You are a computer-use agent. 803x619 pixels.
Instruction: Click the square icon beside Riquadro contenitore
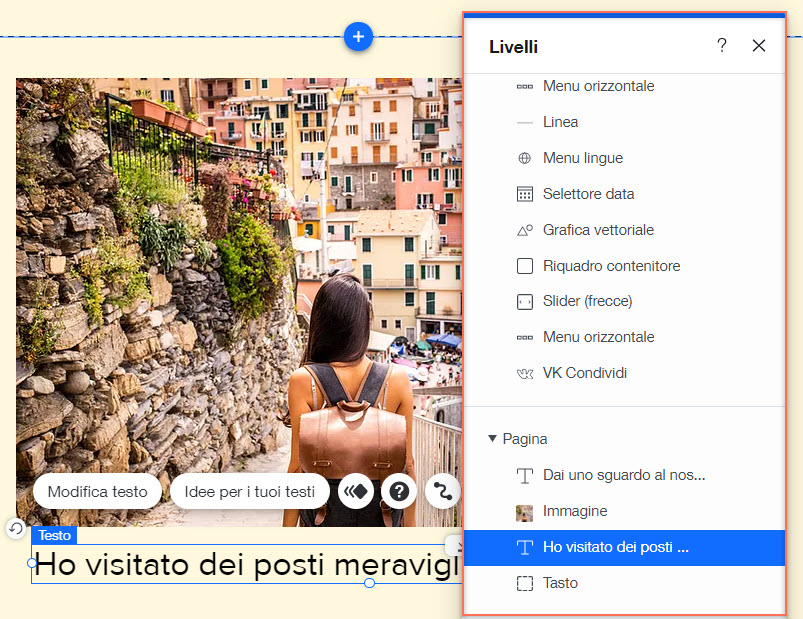click(x=524, y=266)
